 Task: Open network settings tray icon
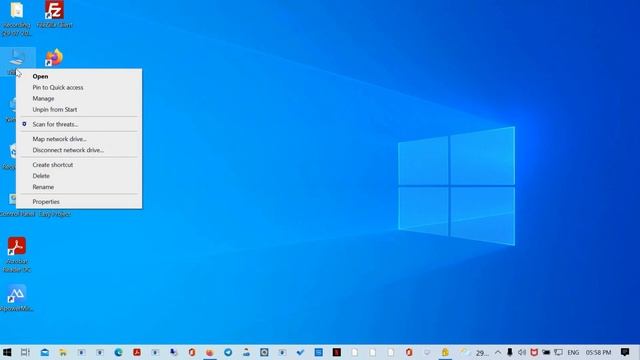coord(558,352)
